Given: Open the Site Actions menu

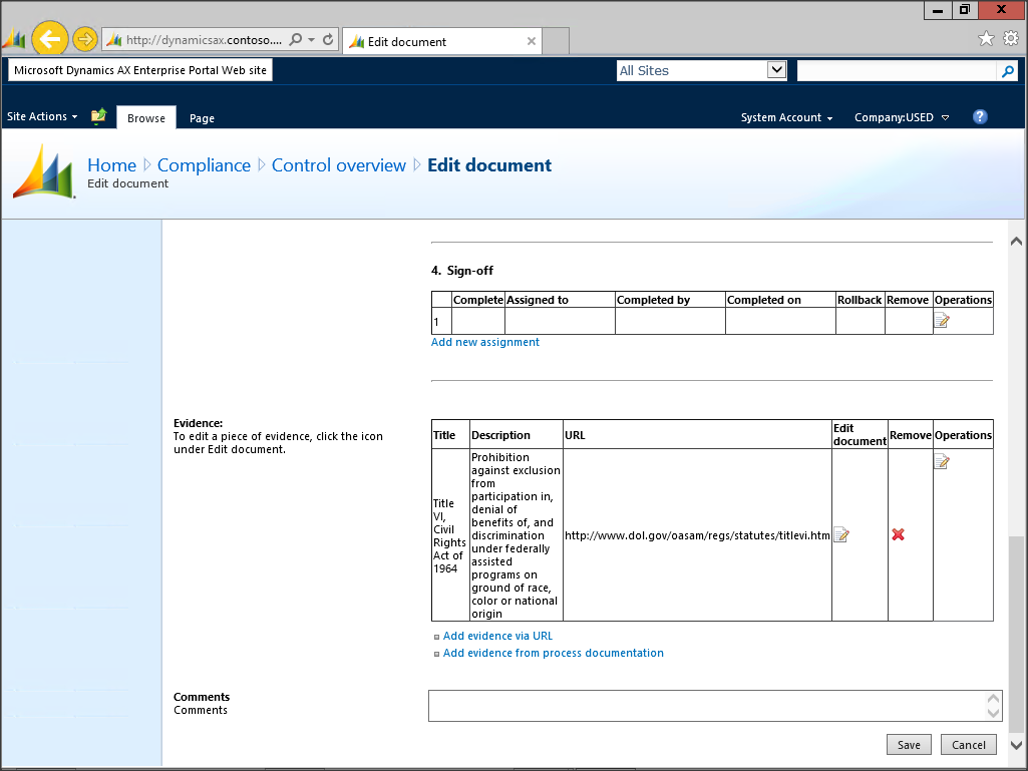Looking at the screenshot, I should [x=42, y=117].
